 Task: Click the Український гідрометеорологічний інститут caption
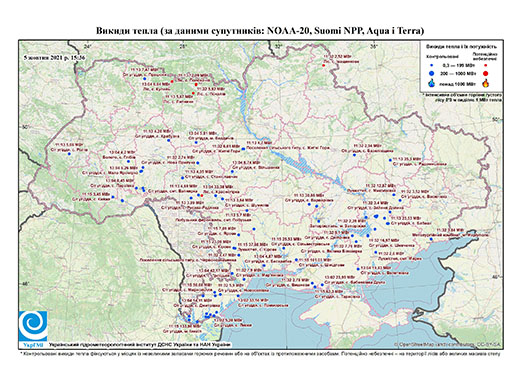tap(140, 344)
